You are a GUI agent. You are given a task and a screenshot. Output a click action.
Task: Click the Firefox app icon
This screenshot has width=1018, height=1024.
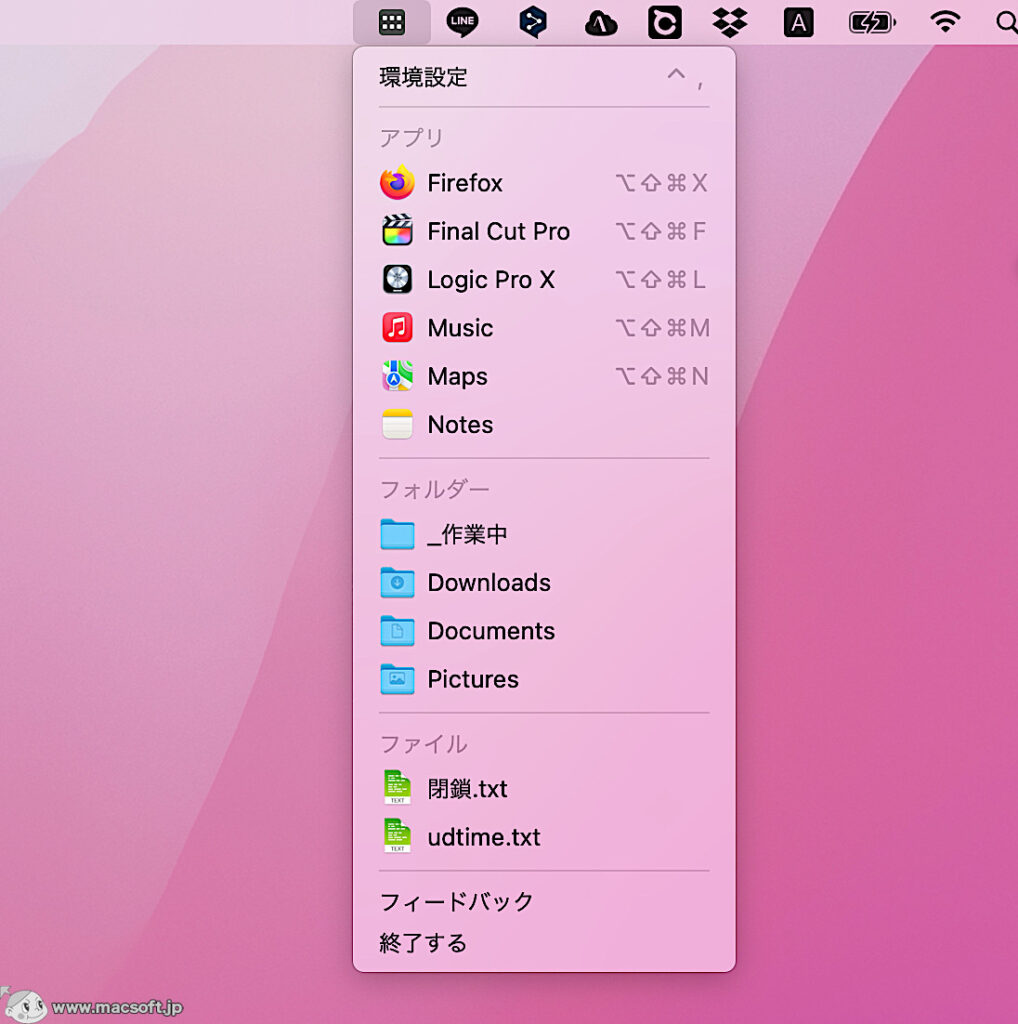tap(397, 182)
